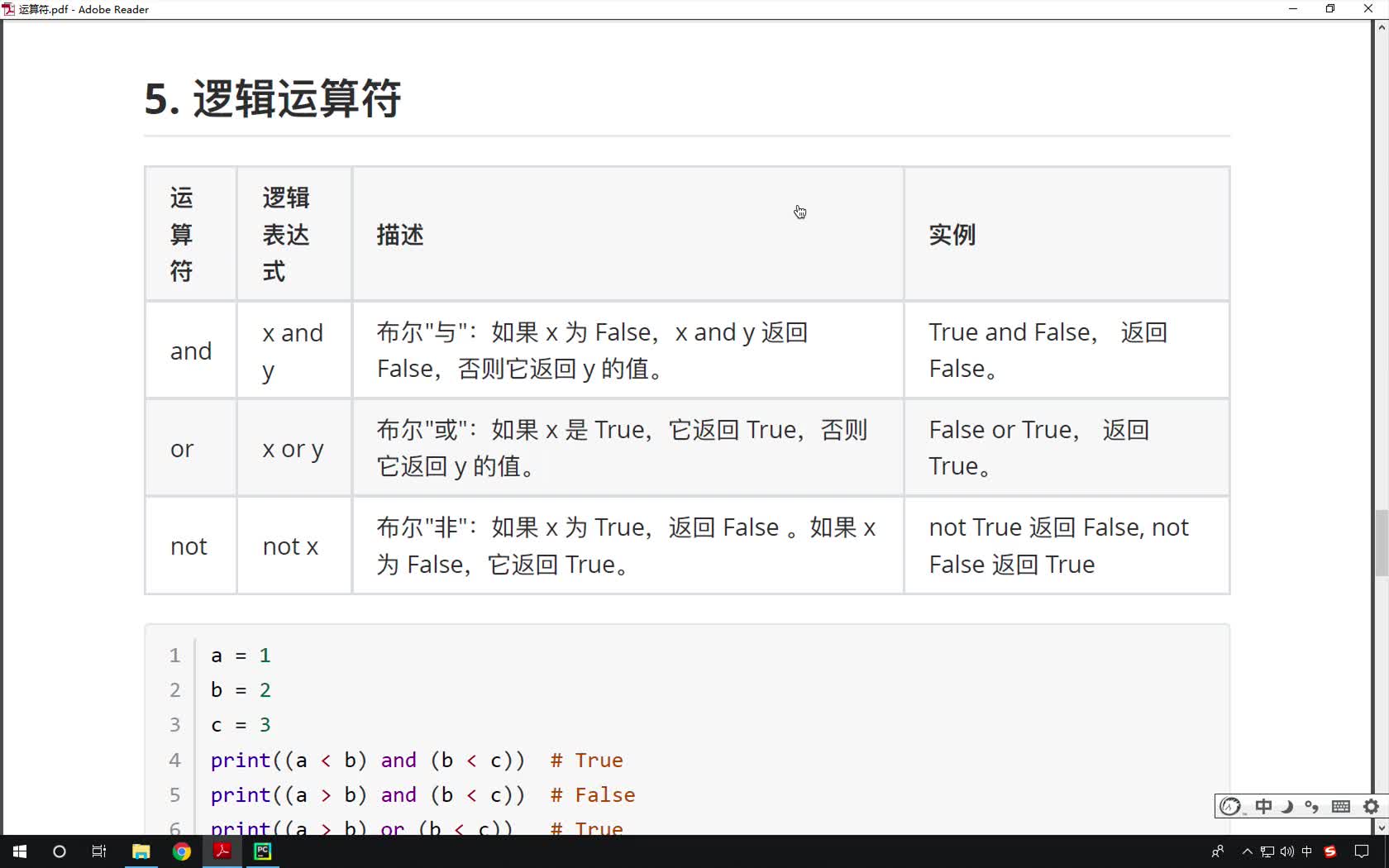Click code 'print((a < b) and (b < c))'
Screen dimensions: 1389x868
point(368,761)
